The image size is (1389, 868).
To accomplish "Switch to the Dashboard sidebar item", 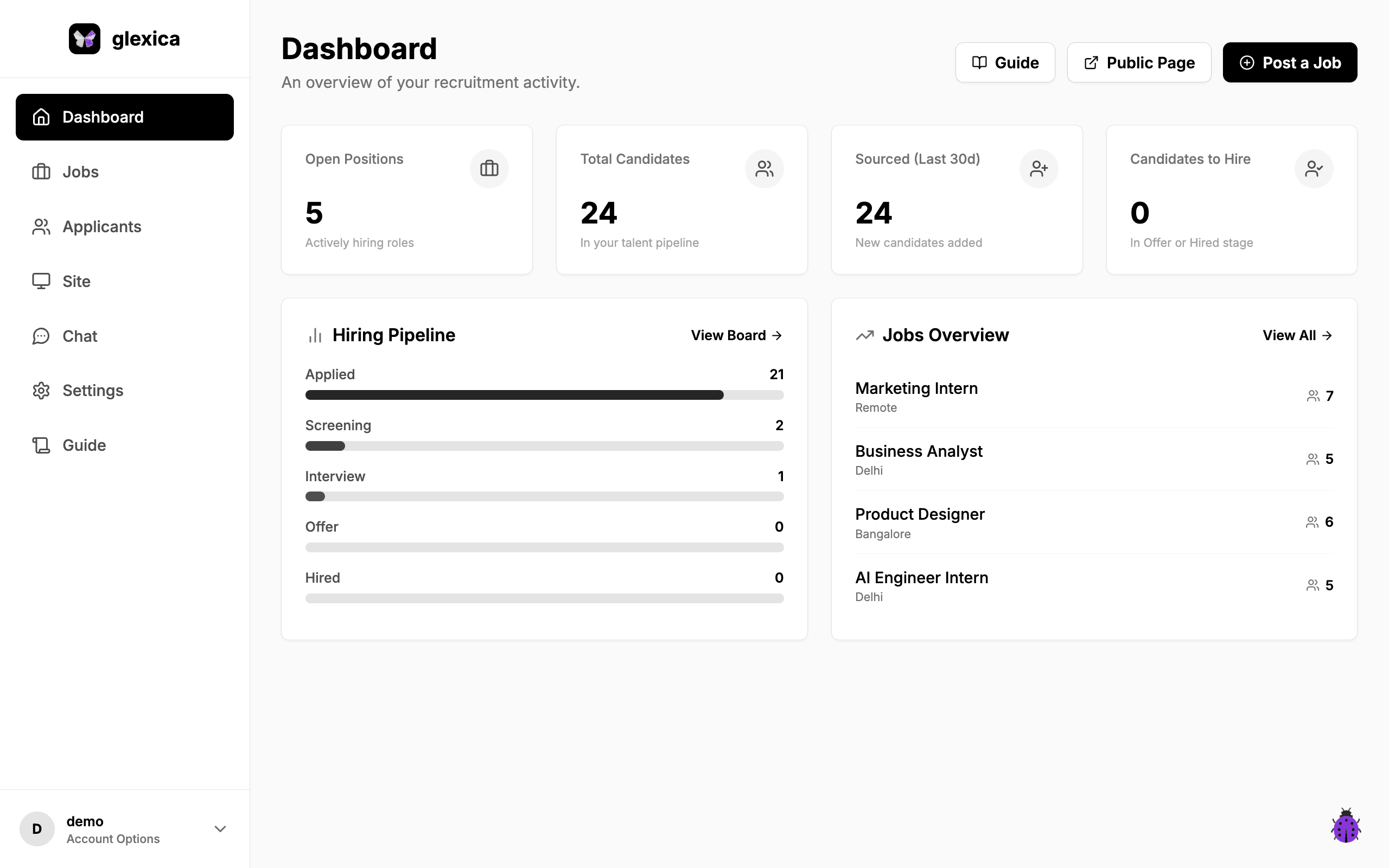I will pyautogui.click(x=103, y=117).
